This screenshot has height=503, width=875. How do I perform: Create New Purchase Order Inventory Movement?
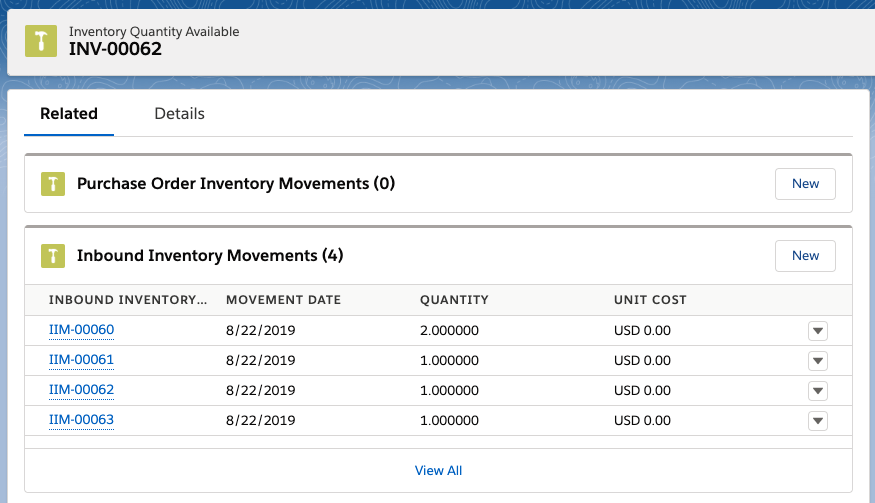(x=805, y=184)
